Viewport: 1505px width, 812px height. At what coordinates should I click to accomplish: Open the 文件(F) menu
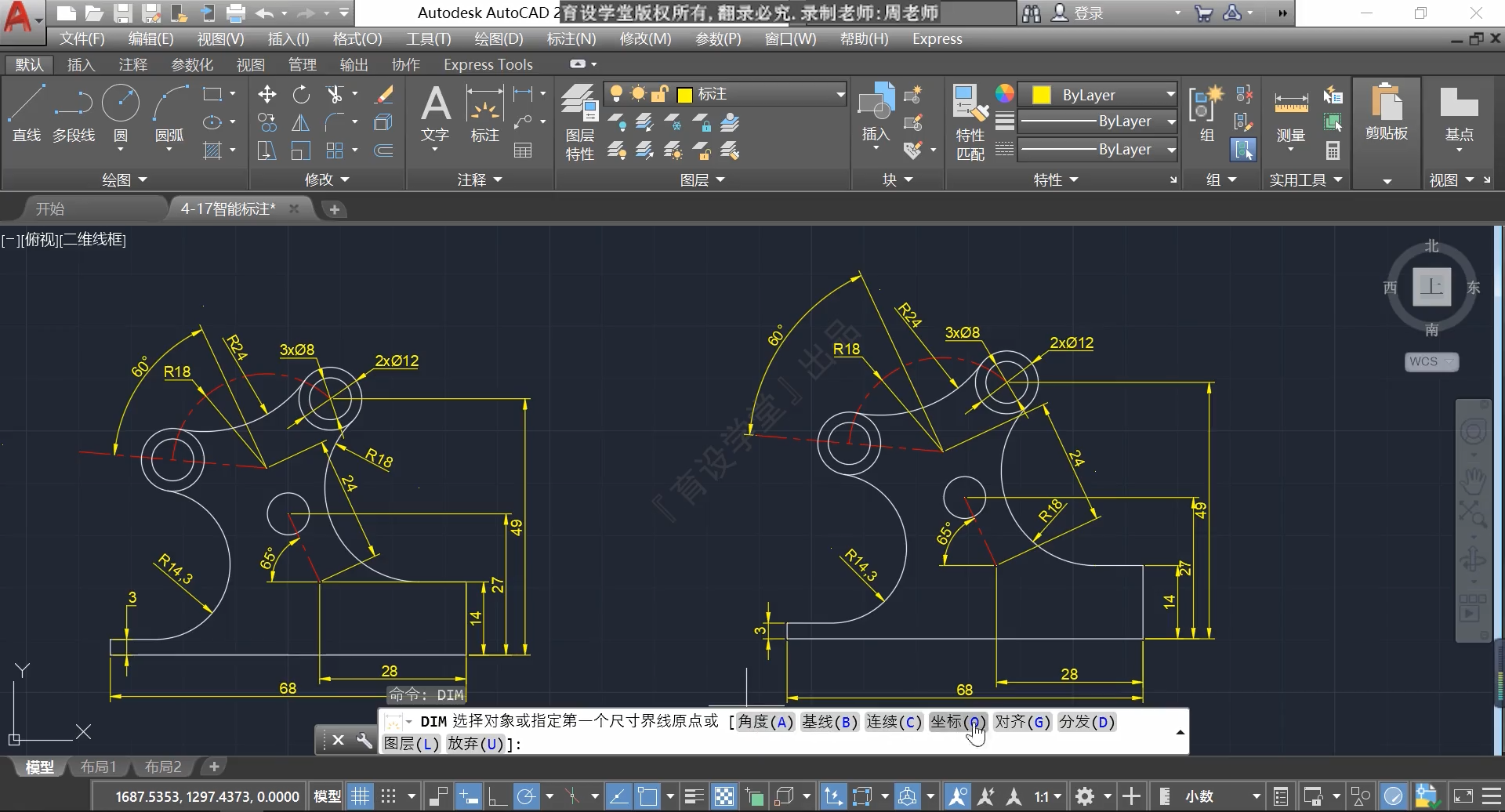[x=82, y=38]
